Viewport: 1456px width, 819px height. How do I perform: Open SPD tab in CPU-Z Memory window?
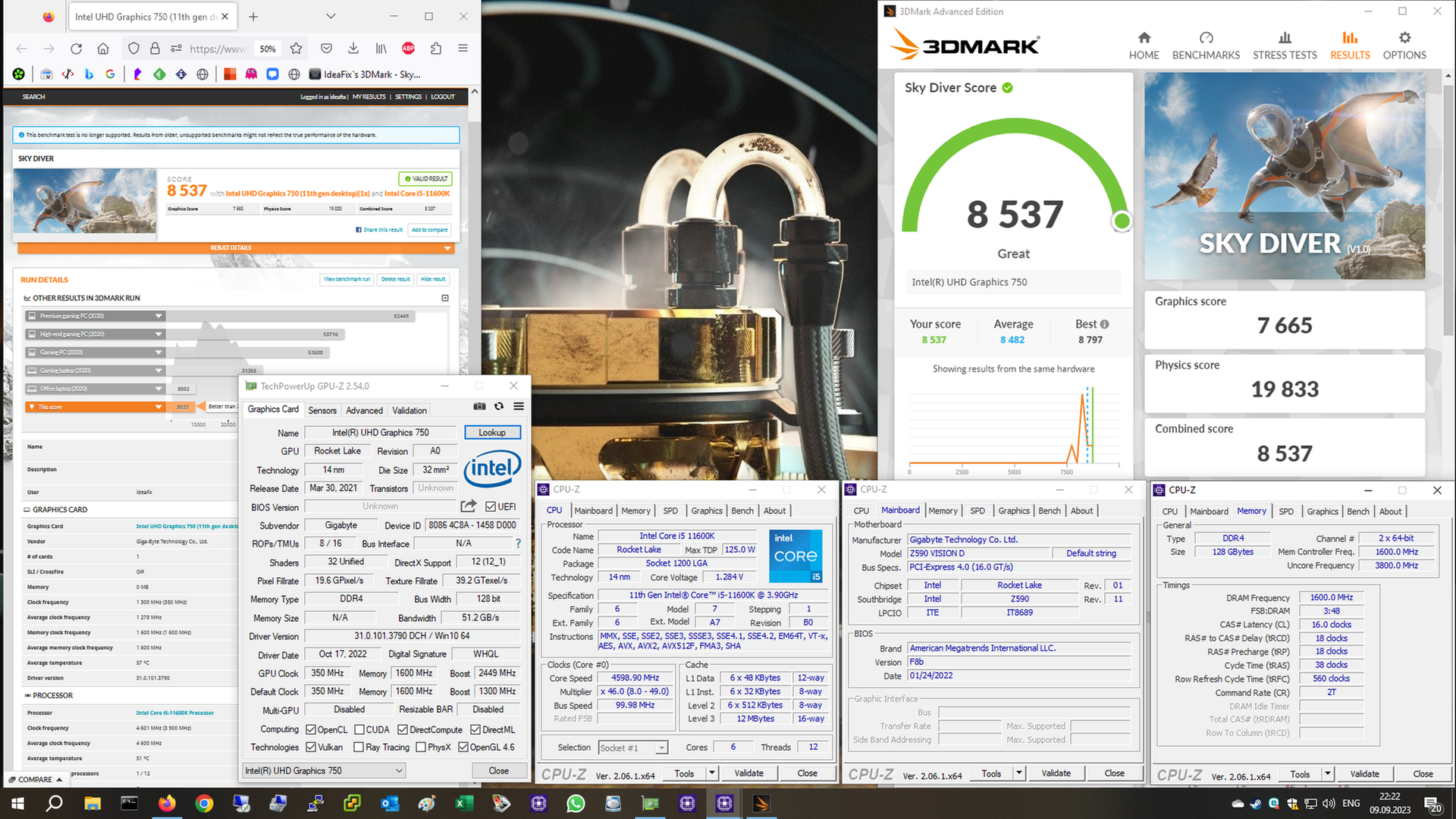(1286, 511)
